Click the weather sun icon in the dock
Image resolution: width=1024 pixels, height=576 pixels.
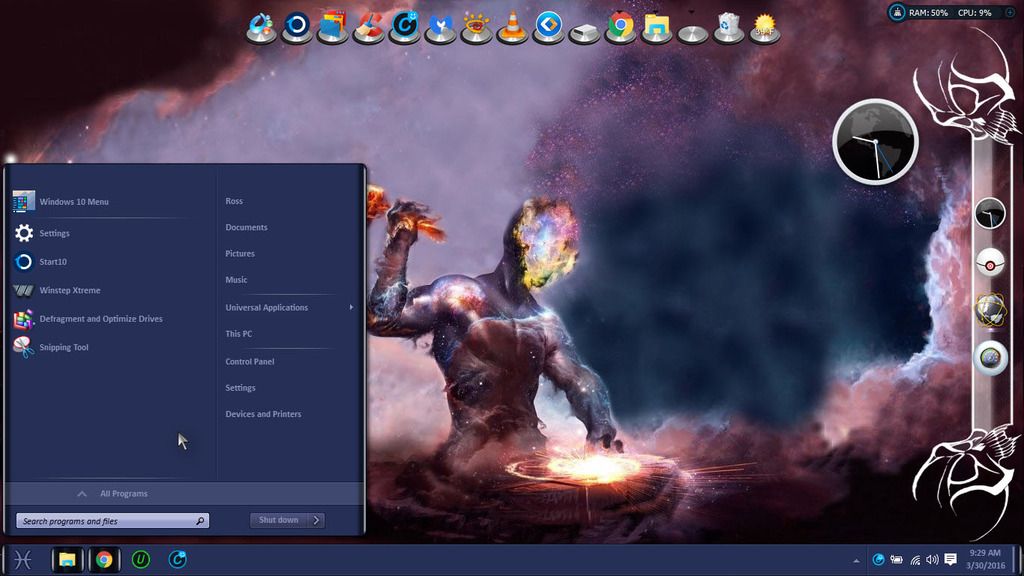[x=764, y=26]
